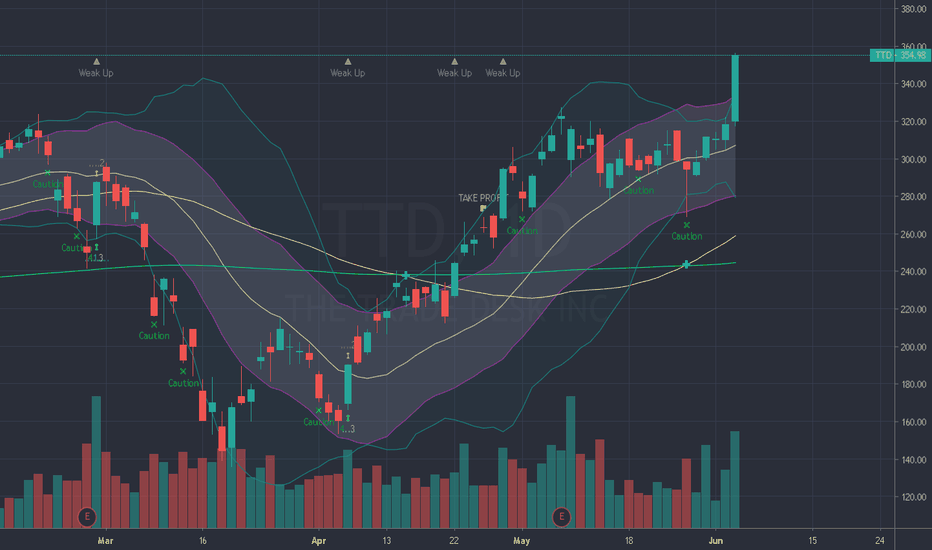Click the Mar label on the time axis
This screenshot has height=550, width=932.
tap(105, 540)
